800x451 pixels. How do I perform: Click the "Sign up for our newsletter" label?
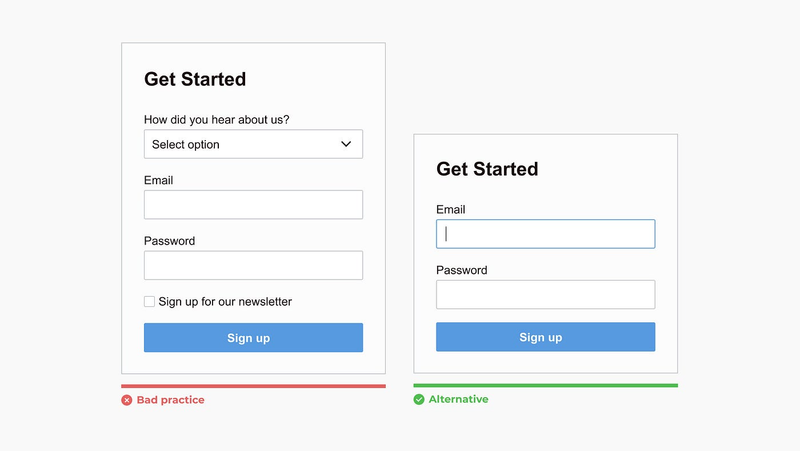(225, 302)
